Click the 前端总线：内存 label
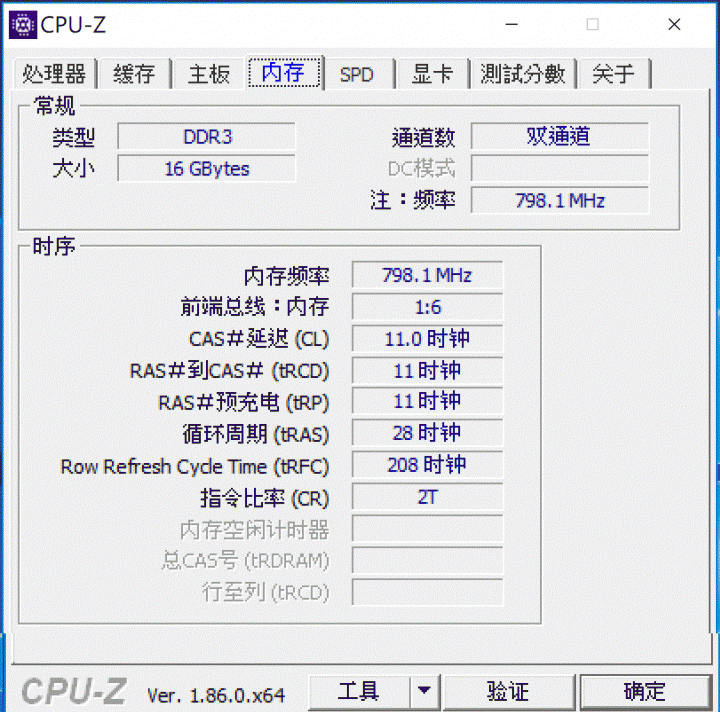This screenshot has height=712, width=720. tap(255, 307)
